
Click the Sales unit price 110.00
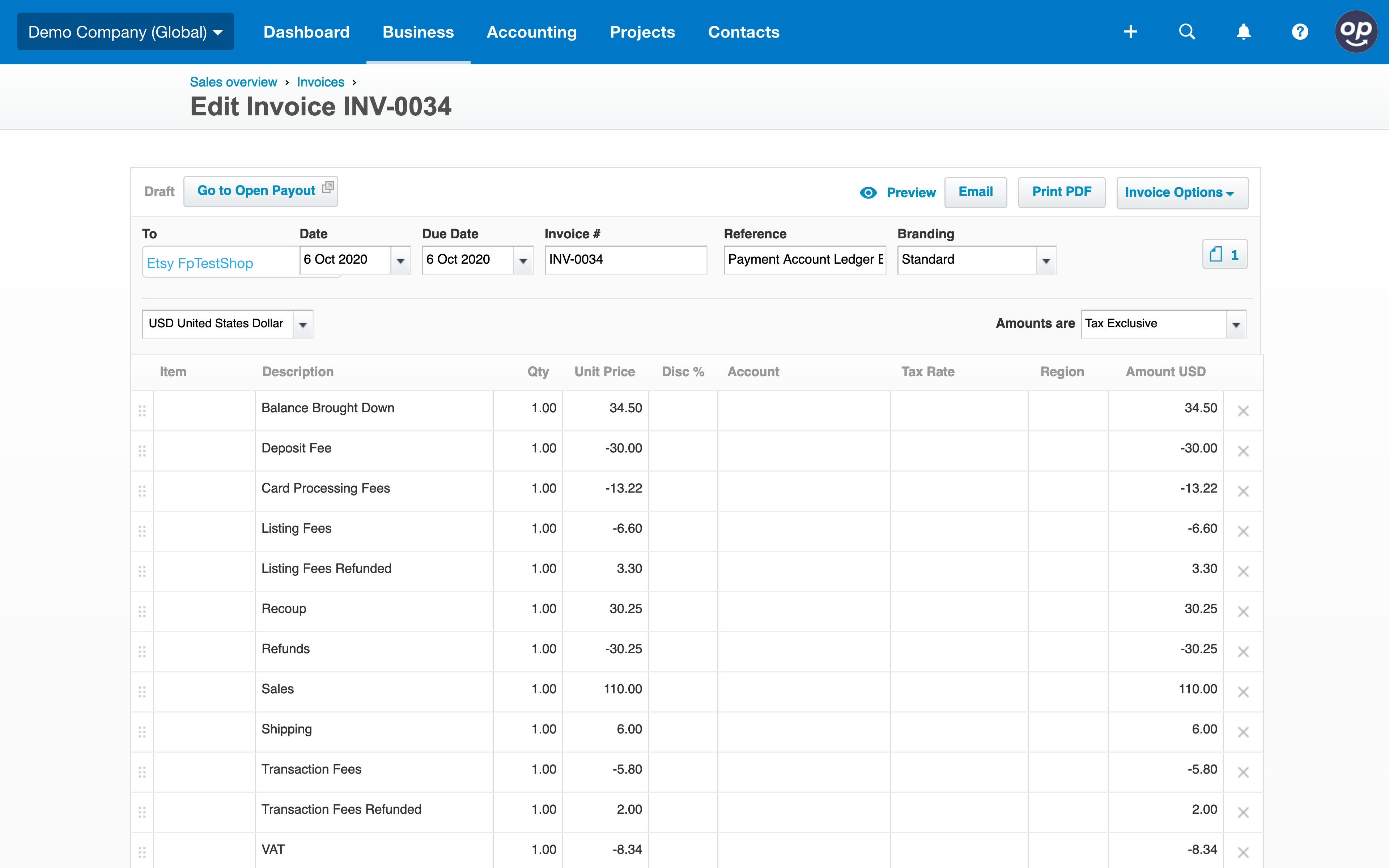(606, 692)
